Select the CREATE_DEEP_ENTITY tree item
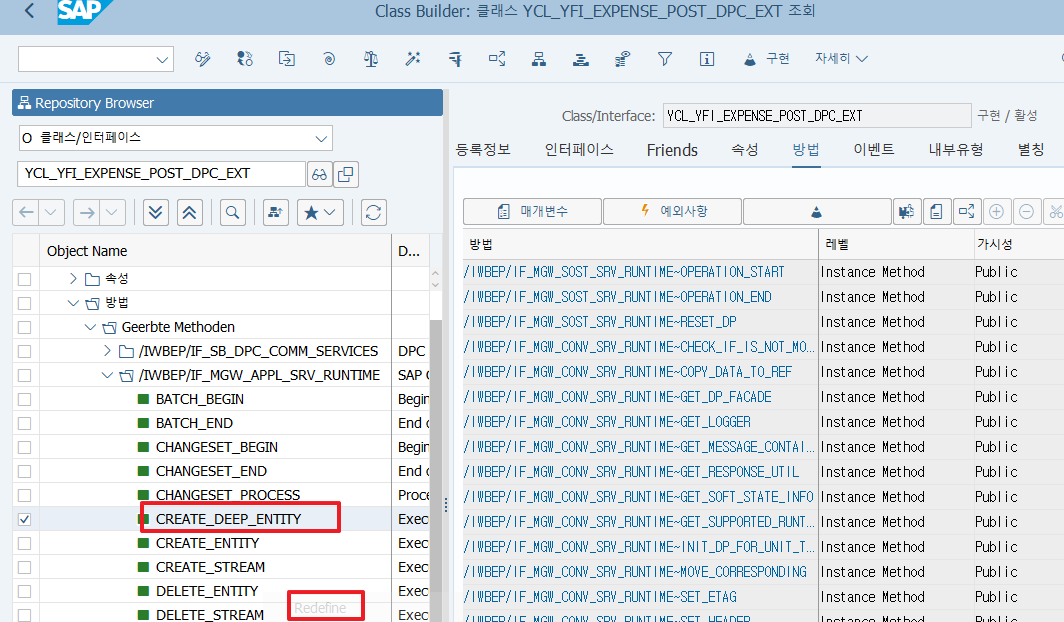 pyautogui.click(x=229, y=520)
